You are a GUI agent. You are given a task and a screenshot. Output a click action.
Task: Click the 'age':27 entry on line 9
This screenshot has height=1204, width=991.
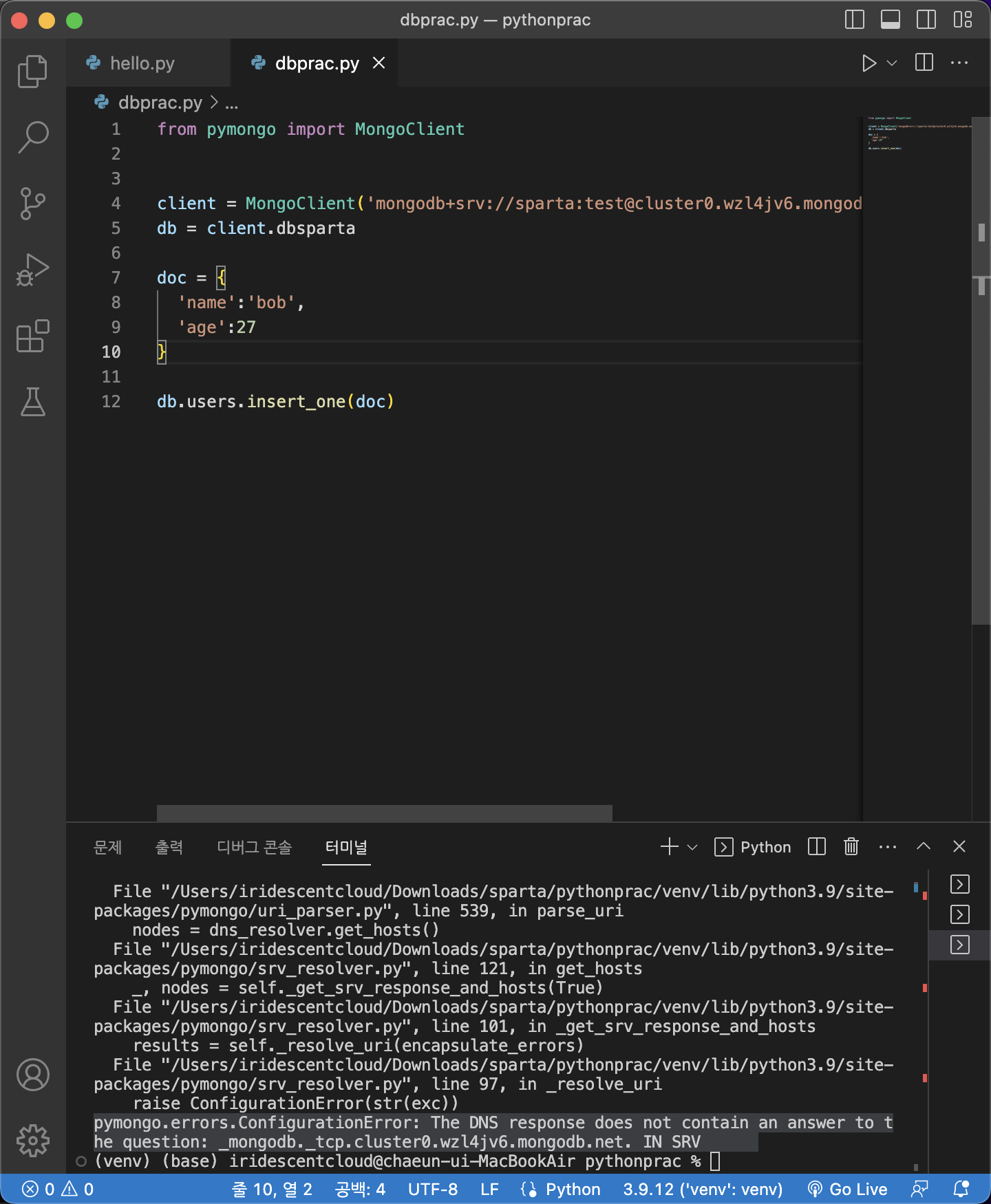pos(216,327)
